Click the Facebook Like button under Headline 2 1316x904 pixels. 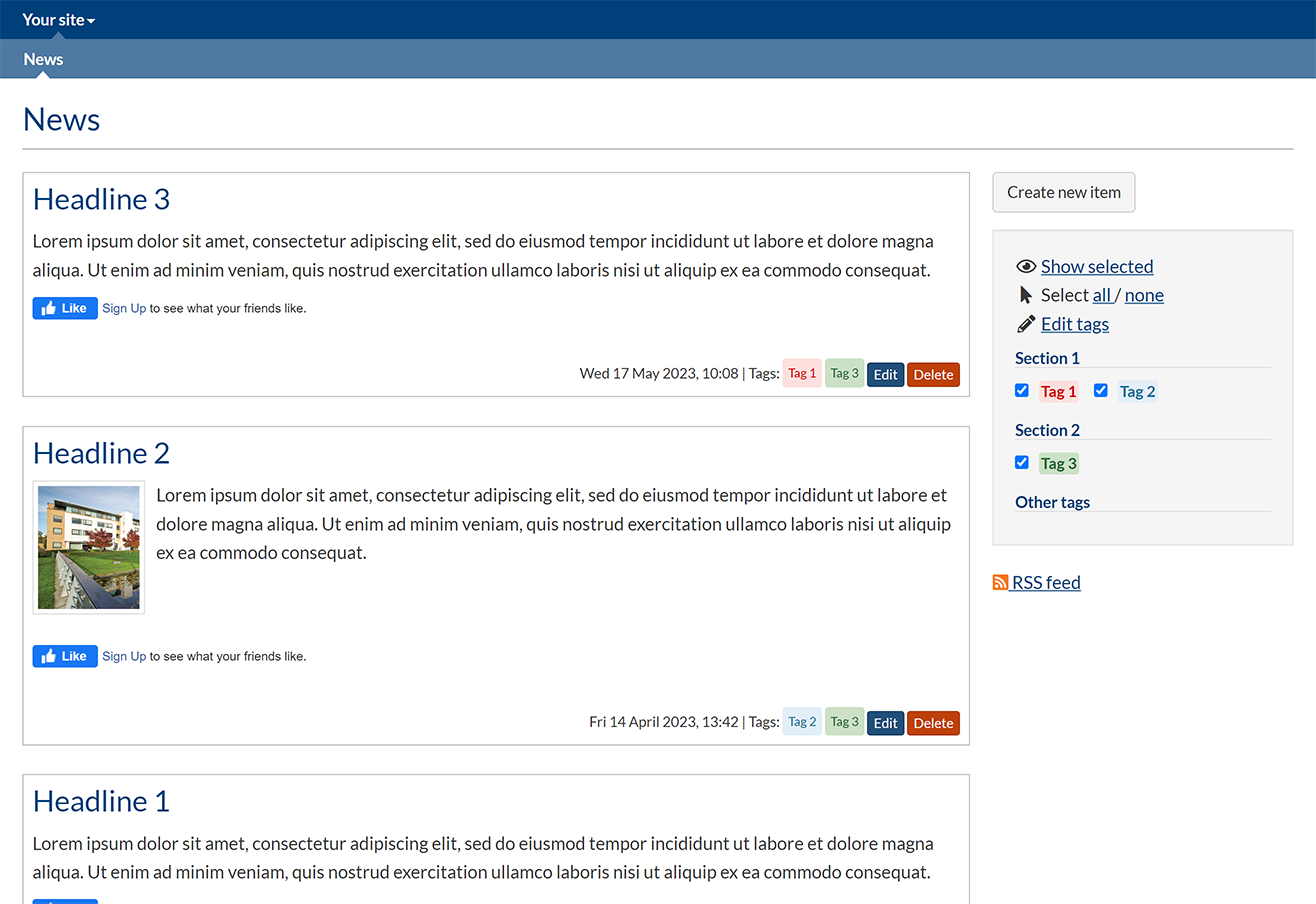coord(64,656)
